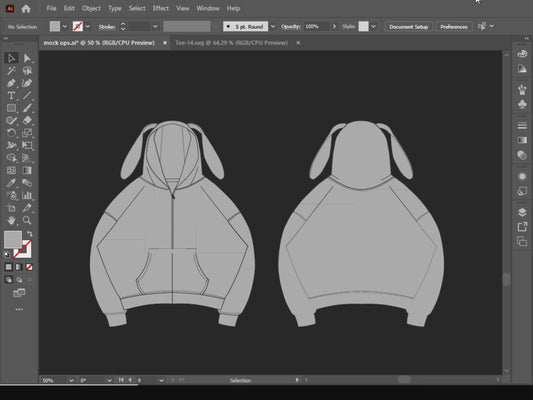
Task: Select the Zoom tool magnifier
Action: (27, 220)
